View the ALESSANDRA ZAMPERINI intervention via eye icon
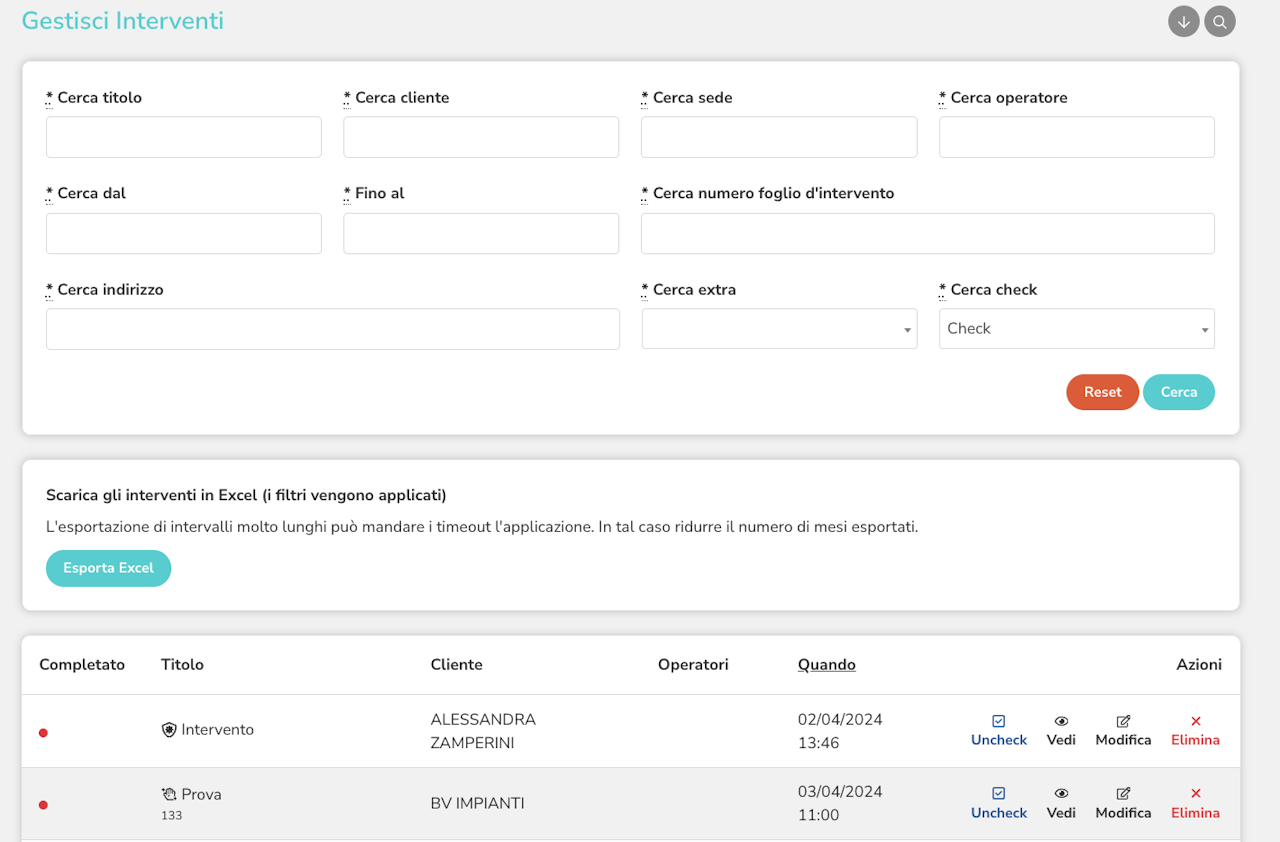Image resolution: width=1280 pixels, height=842 pixels. point(1061,730)
